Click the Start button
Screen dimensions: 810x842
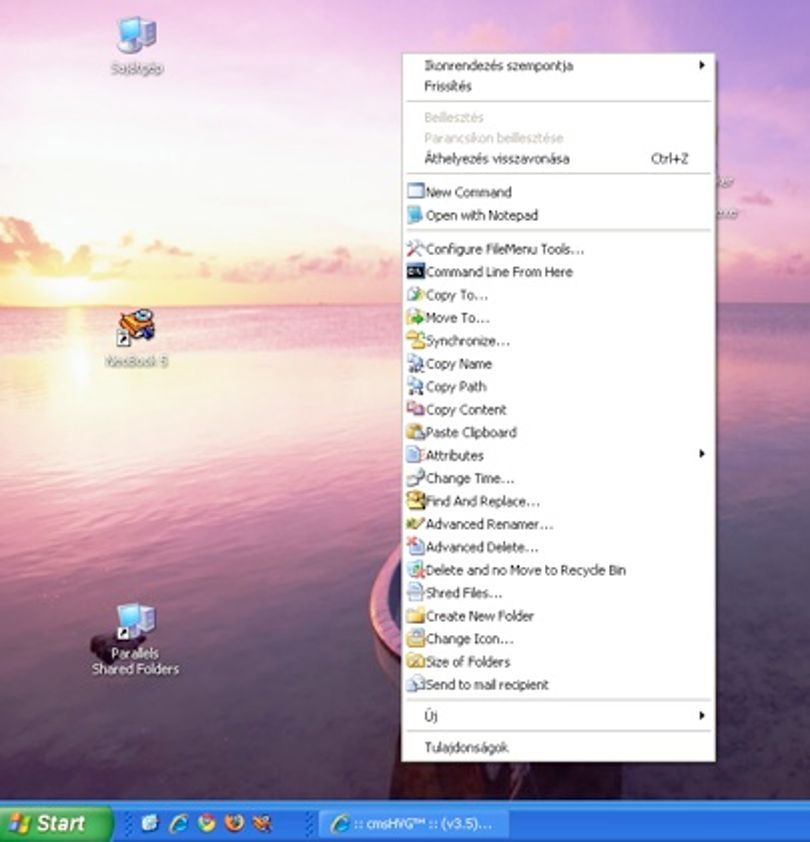pyautogui.click(x=56, y=823)
